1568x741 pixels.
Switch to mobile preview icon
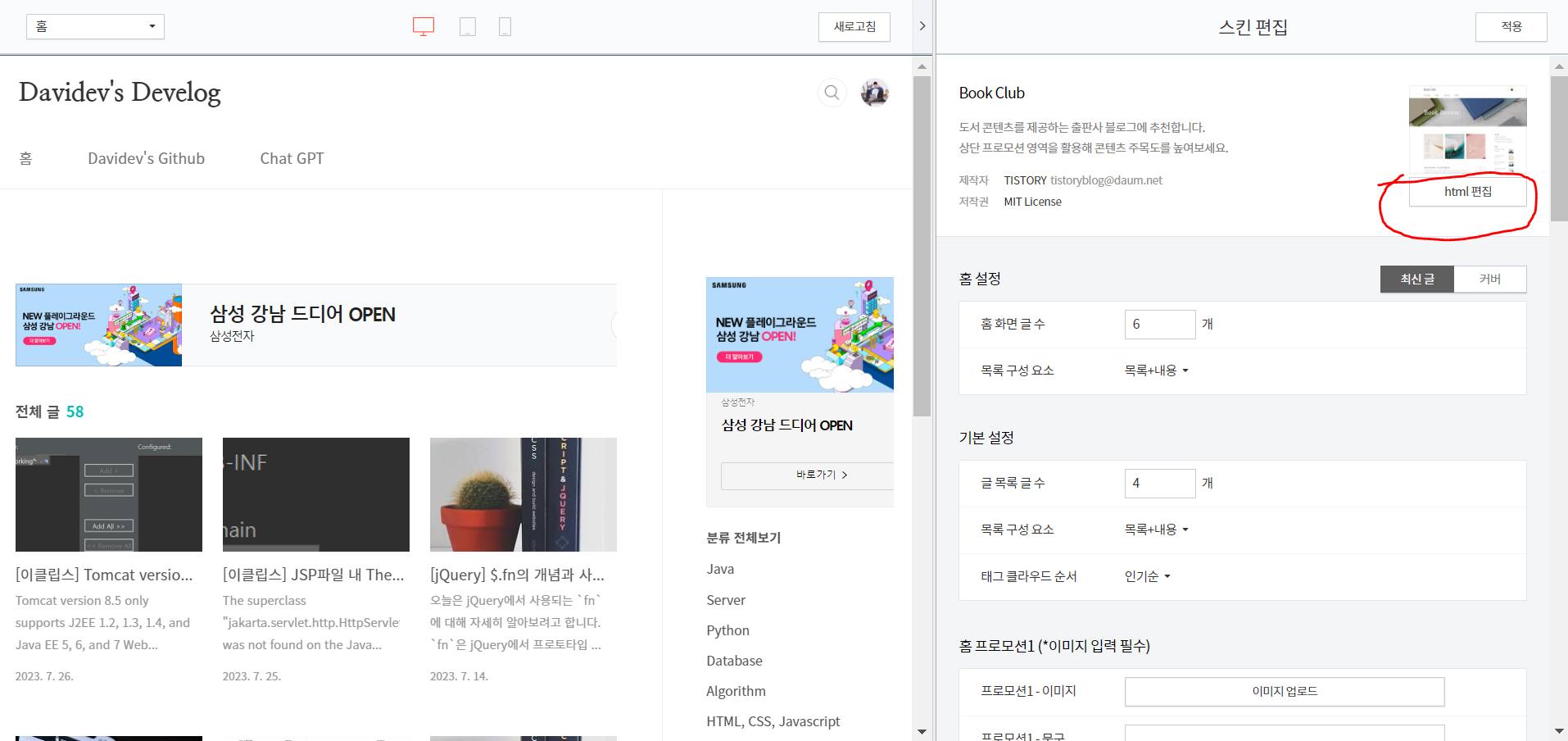tap(505, 26)
